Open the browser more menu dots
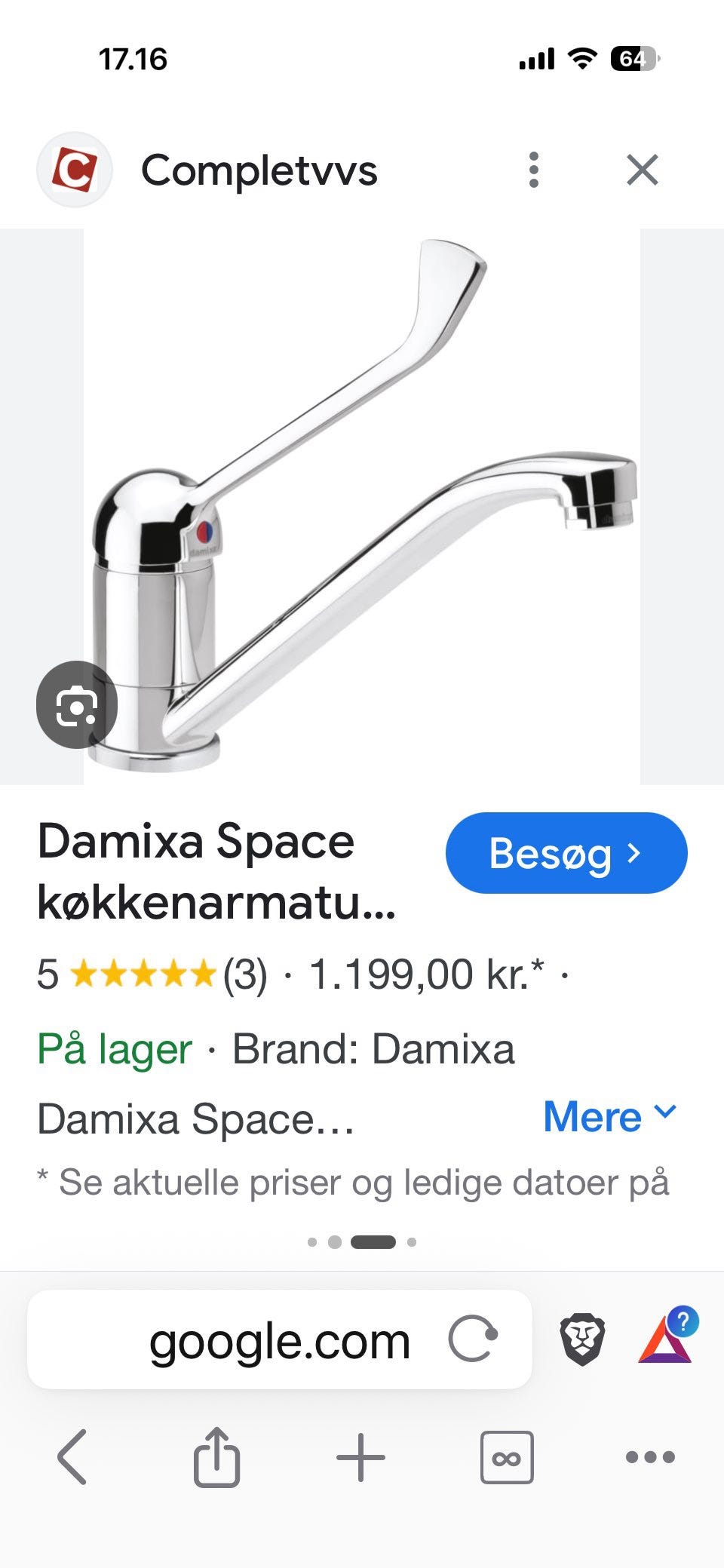724x1568 pixels. tap(650, 1457)
